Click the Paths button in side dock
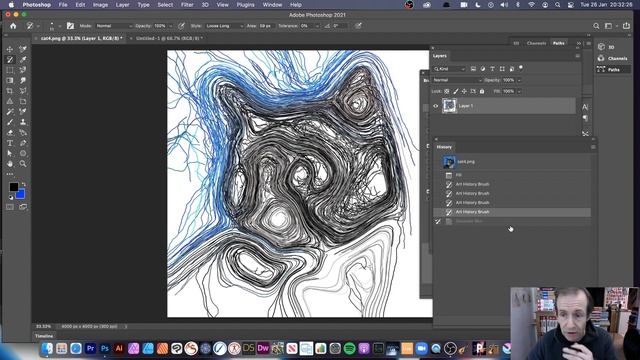 click(613, 70)
